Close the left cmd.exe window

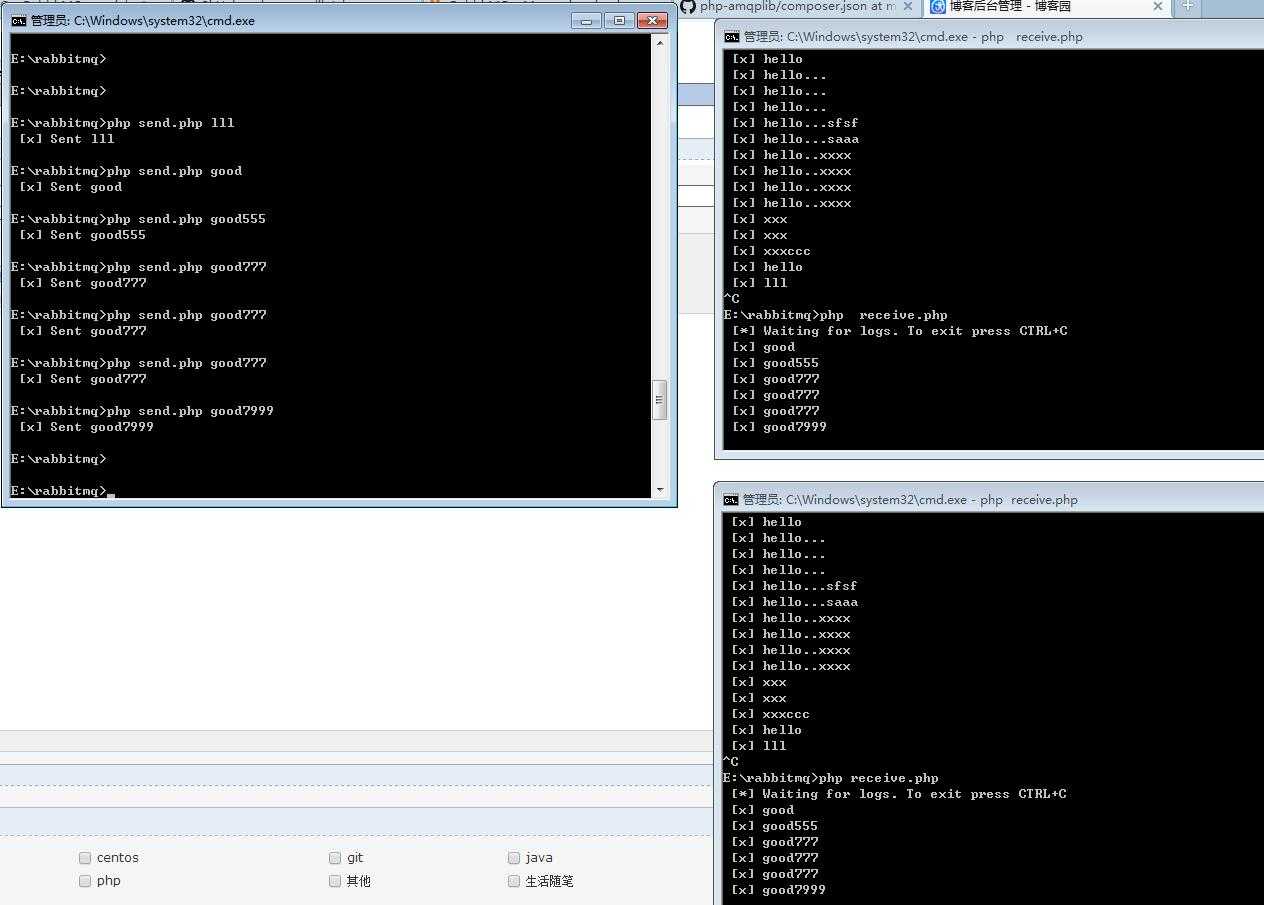pyautogui.click(x=652, y=20)
